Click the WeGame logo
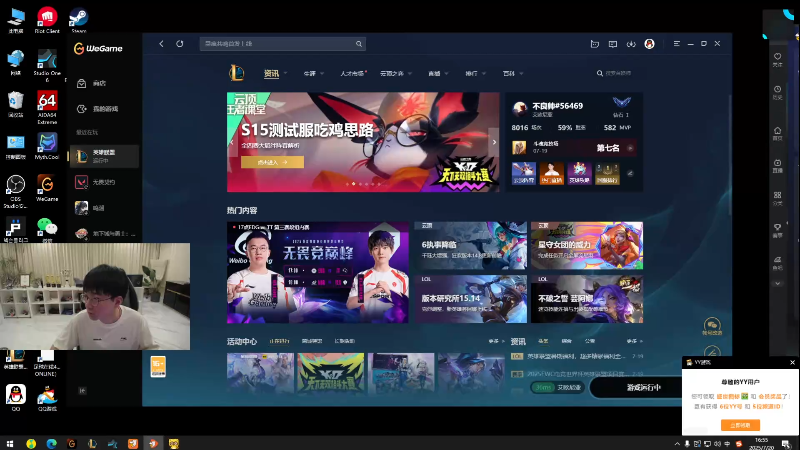 point(98,48)
